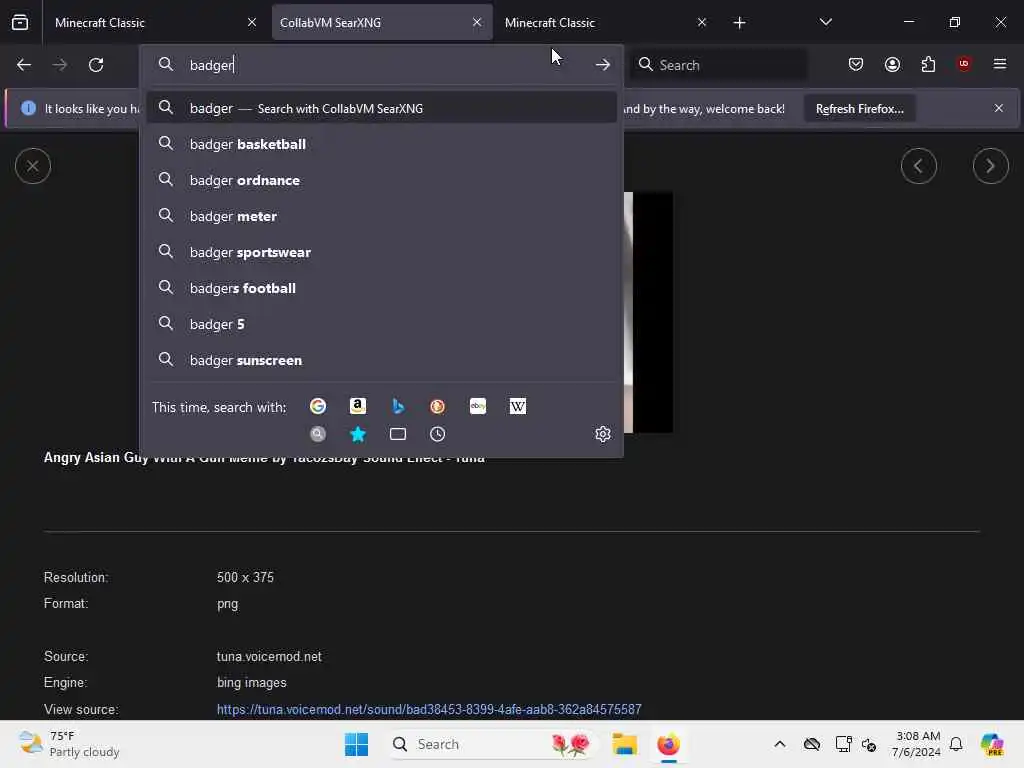Select 'badger — Search with CollabVM SearXNG' suggestion

click(382, 108)
